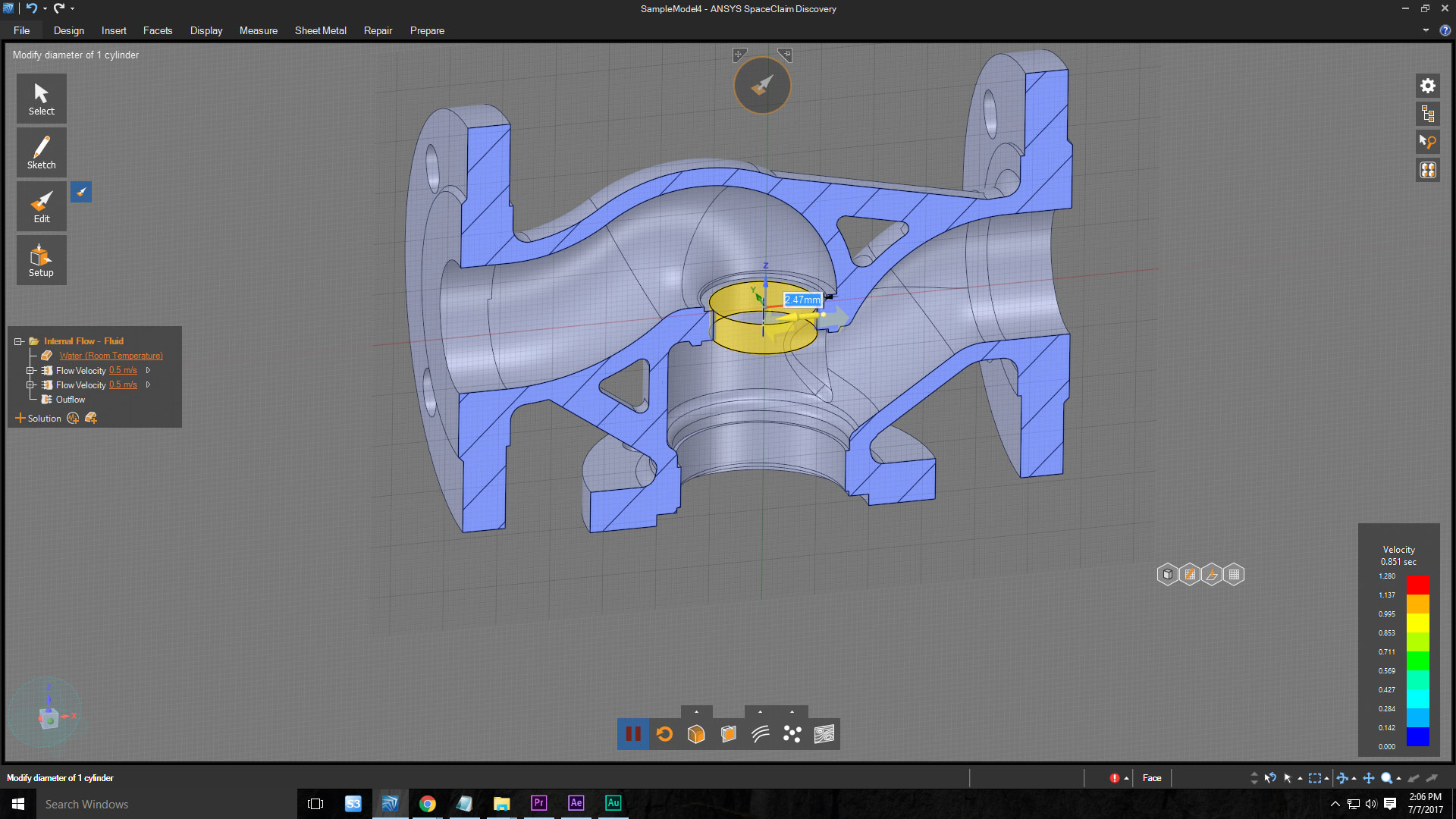Click first Flow Velocity 0.5 m/s value
Image resolution: width=1456 pixels, height=819 pixels.
tap(123, 370)
